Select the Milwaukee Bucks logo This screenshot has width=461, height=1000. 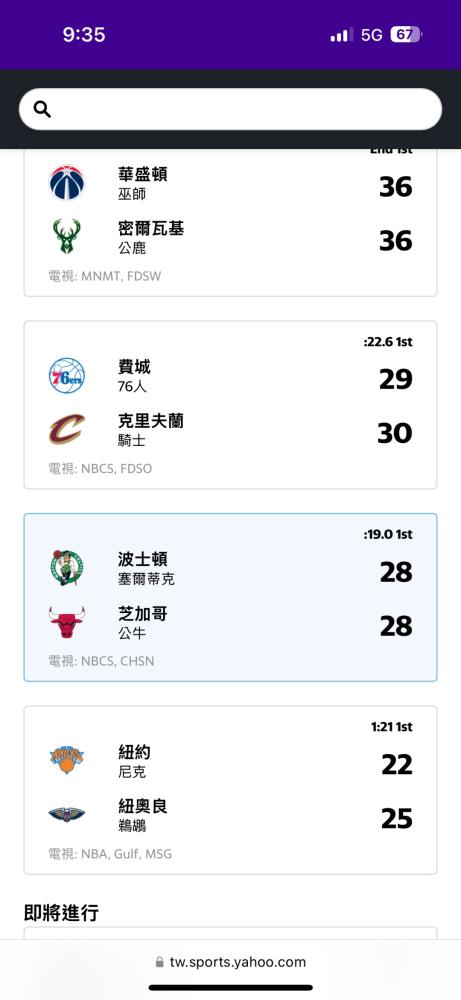click(x=67, y=237)
